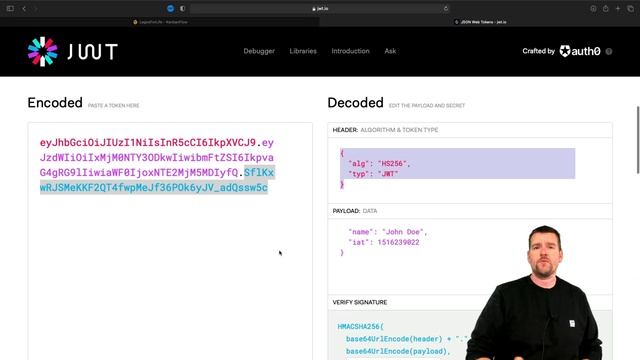Screen dimensions: 640x360
Task: Click the red header segment of the token
Action: (x=148, y=142)
